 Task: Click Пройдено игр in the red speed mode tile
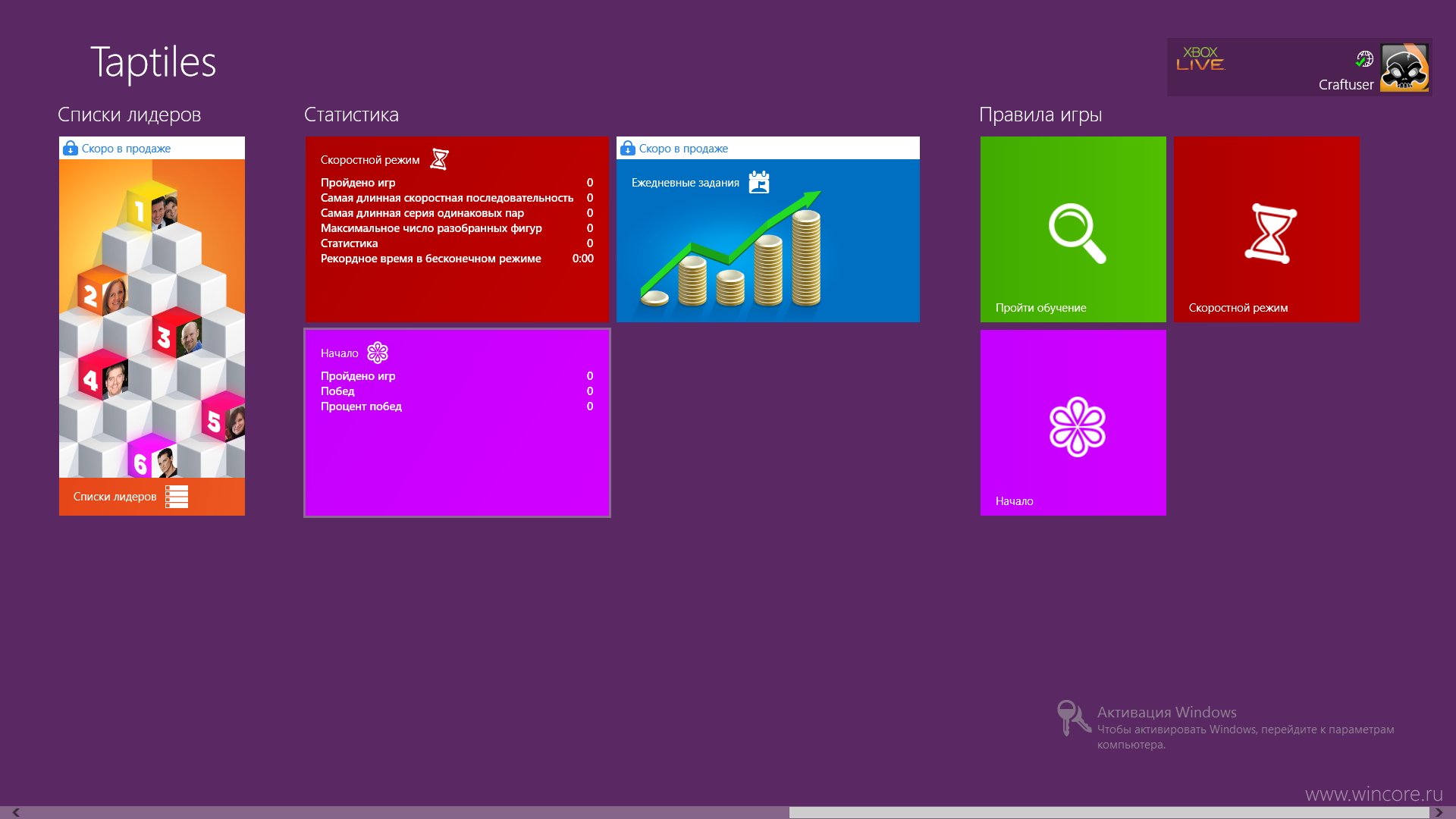358,183
